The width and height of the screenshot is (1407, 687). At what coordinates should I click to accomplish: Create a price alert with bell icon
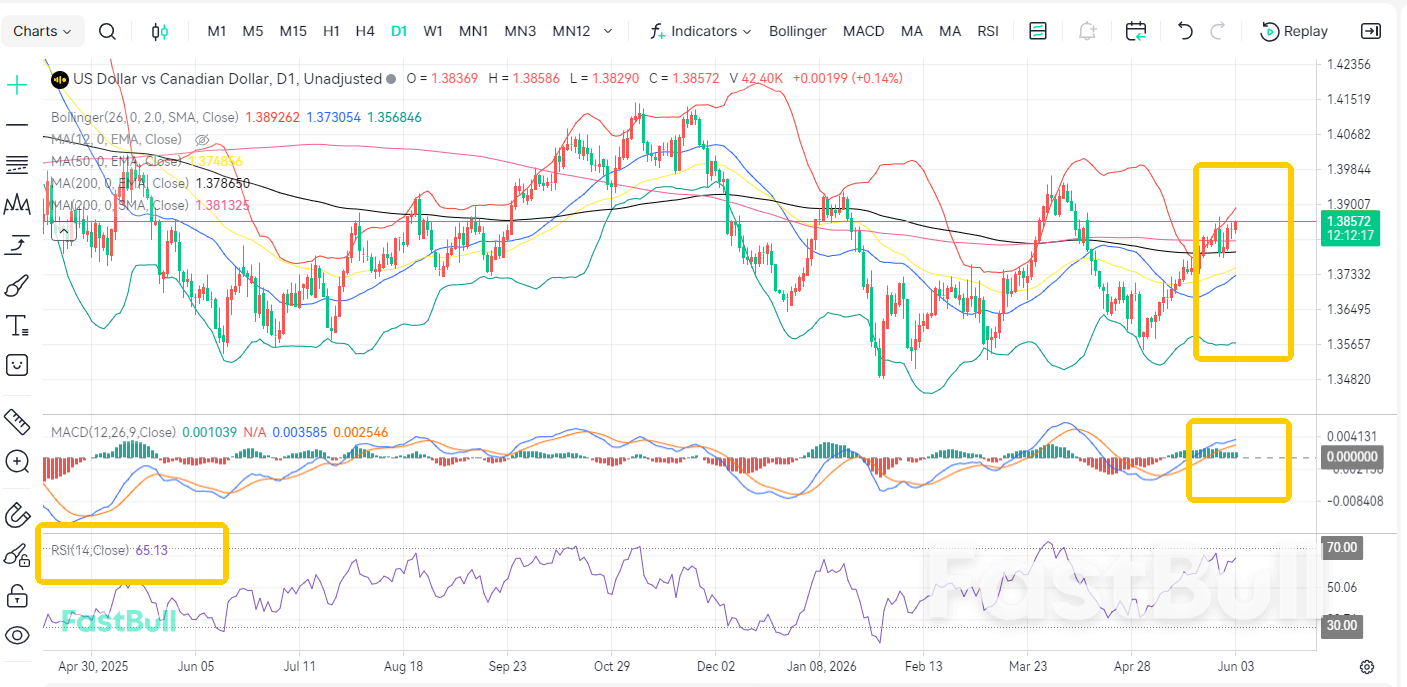pyautogui.click(x=1088, y=31)
